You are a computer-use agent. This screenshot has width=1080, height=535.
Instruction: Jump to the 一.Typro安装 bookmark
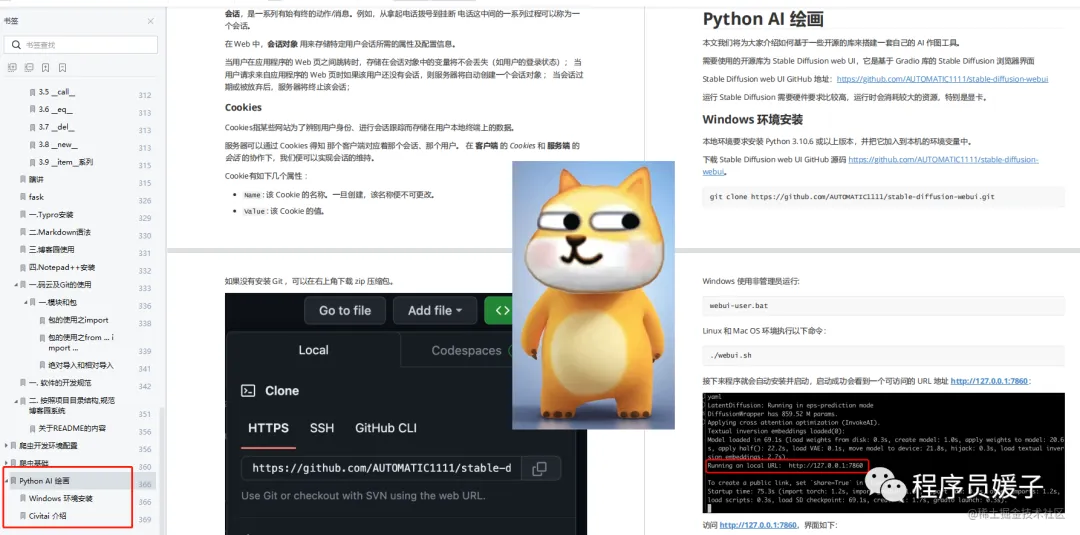[x=51, y=215]
